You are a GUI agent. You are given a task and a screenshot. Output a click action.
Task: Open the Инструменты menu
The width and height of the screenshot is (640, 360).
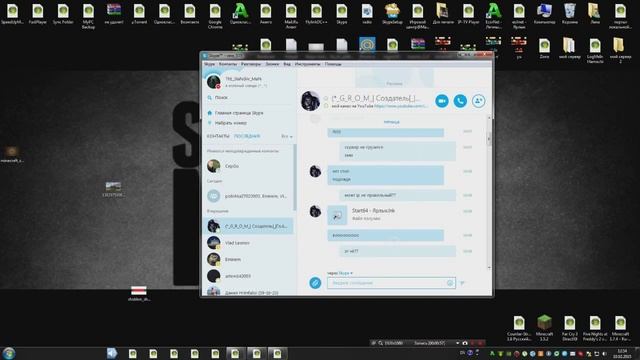[307, 64]
